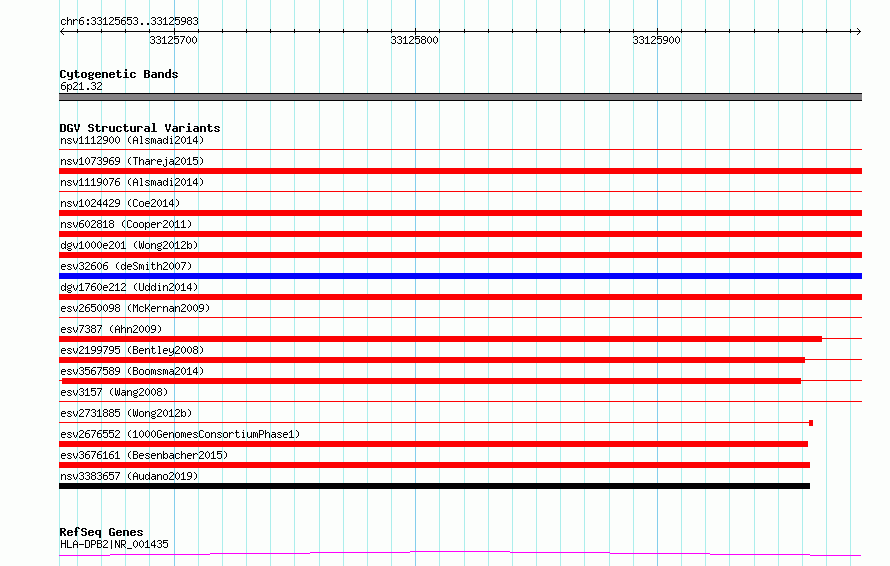
Task: Click the RefSeq Genes track title
Action: pos(101,532)
